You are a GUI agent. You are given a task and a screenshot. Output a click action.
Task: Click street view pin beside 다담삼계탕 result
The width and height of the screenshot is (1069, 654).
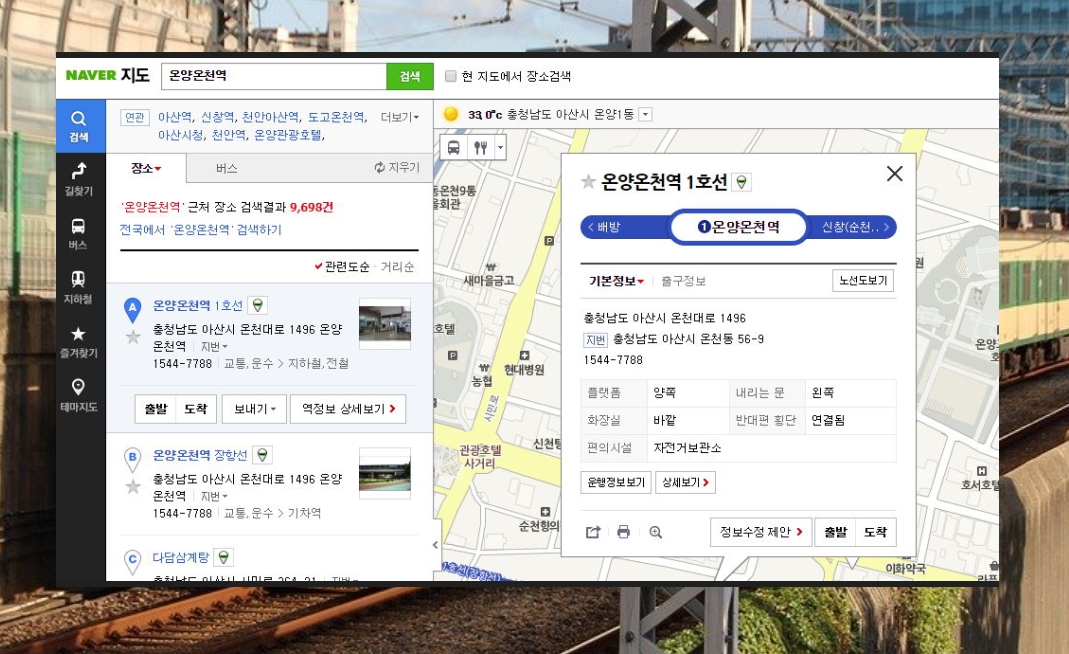coord(224,557)
